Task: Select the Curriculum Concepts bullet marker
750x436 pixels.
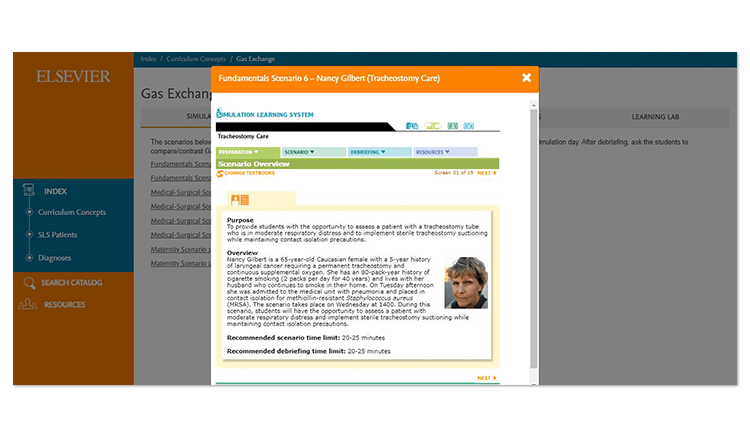Action: 29,212
